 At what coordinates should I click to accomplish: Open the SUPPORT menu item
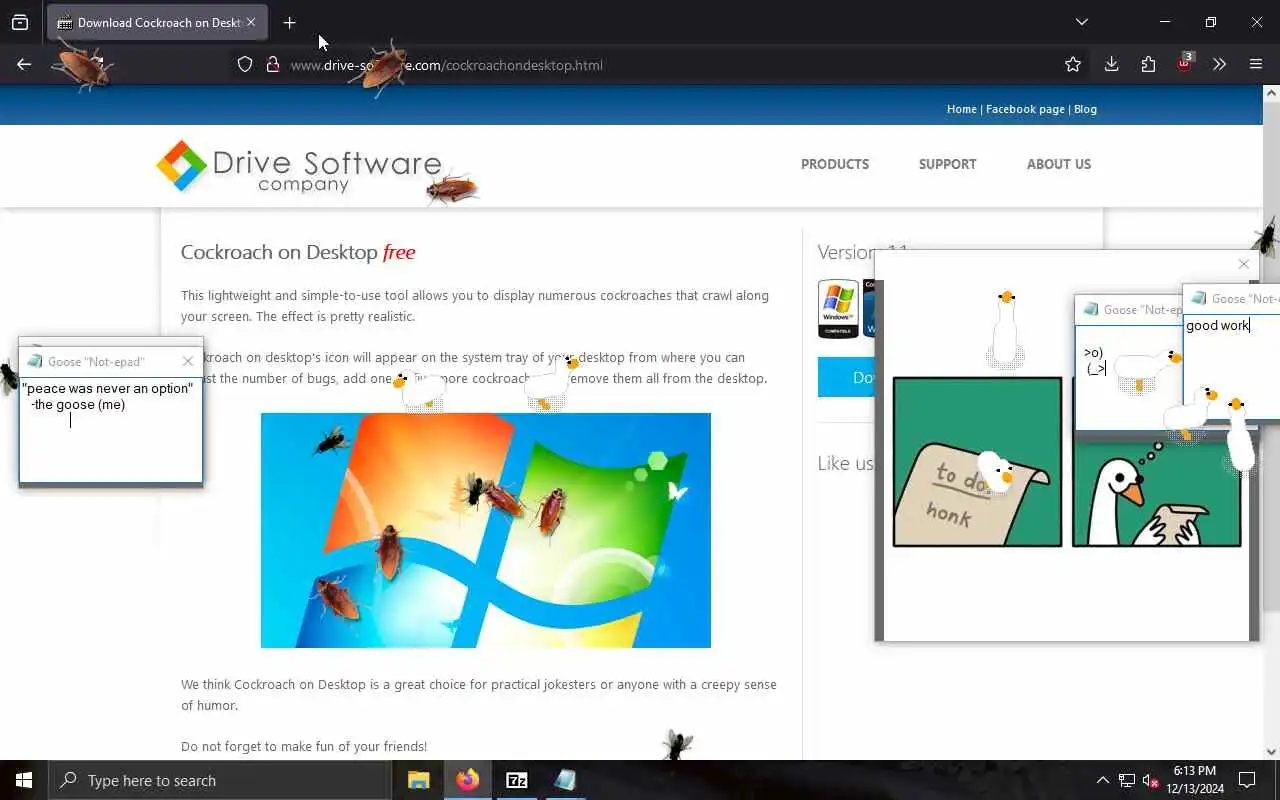(947, 164)
